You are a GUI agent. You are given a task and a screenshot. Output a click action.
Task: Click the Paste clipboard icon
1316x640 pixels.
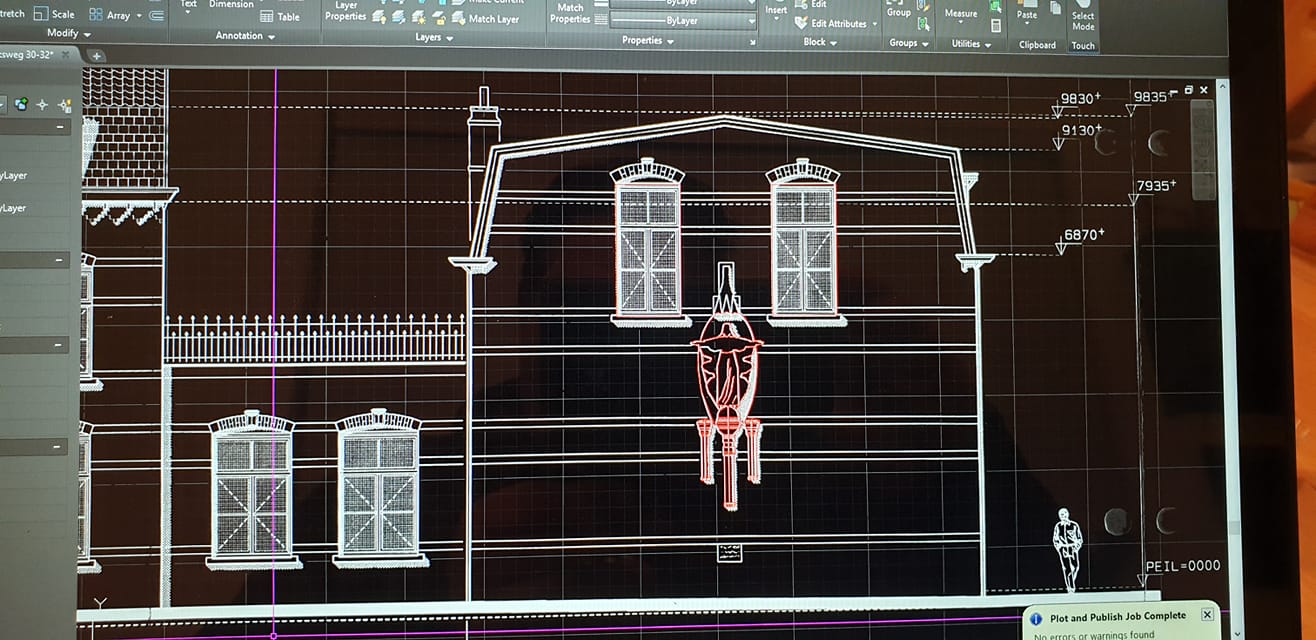[1027, 10]
